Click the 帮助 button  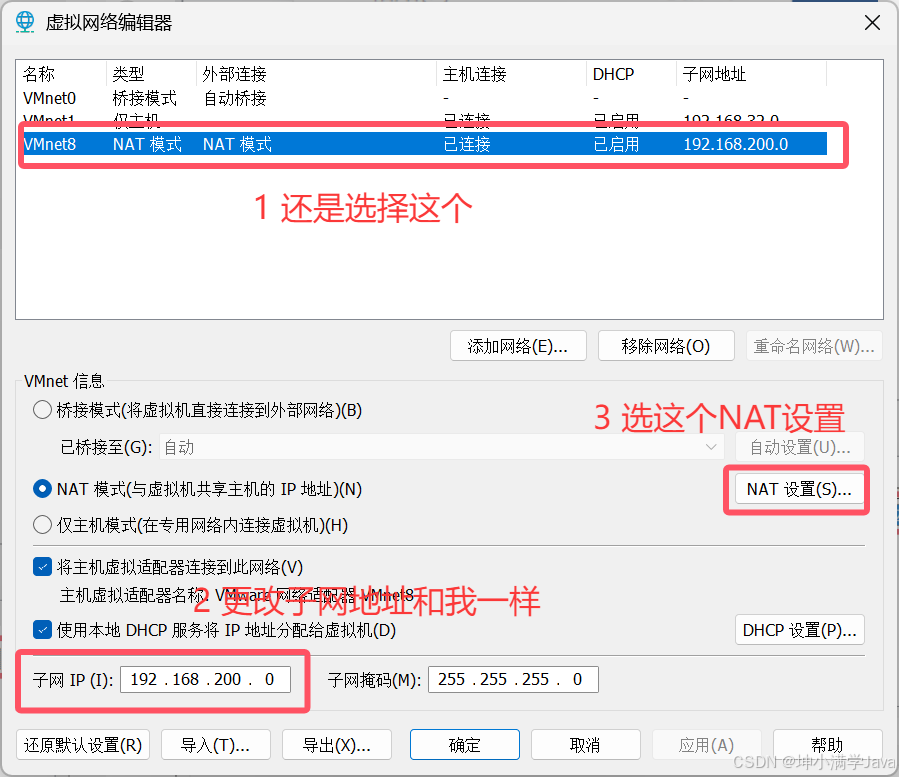828,745
